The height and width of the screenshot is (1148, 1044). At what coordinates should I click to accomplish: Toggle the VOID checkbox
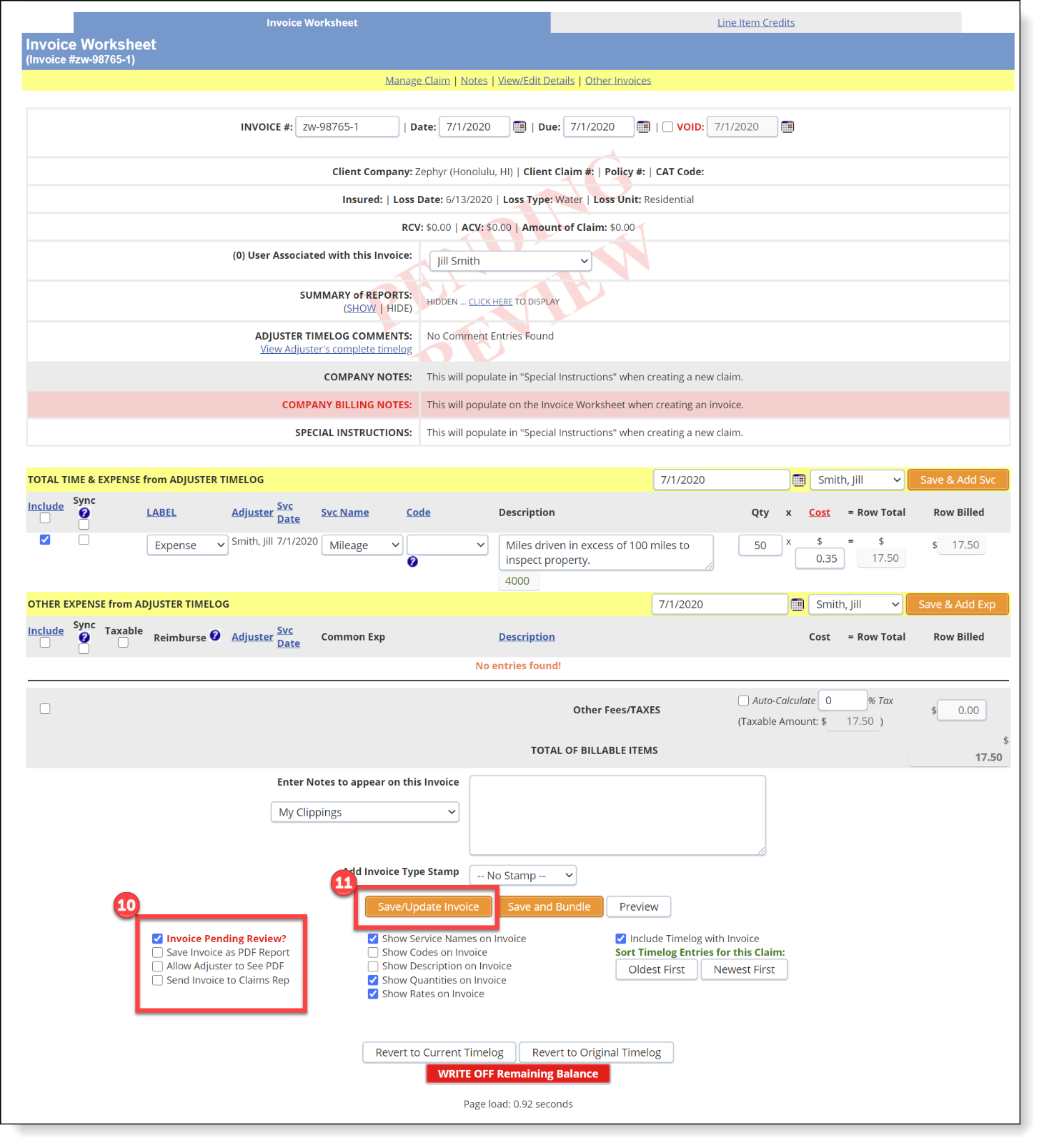pos(667,127)
